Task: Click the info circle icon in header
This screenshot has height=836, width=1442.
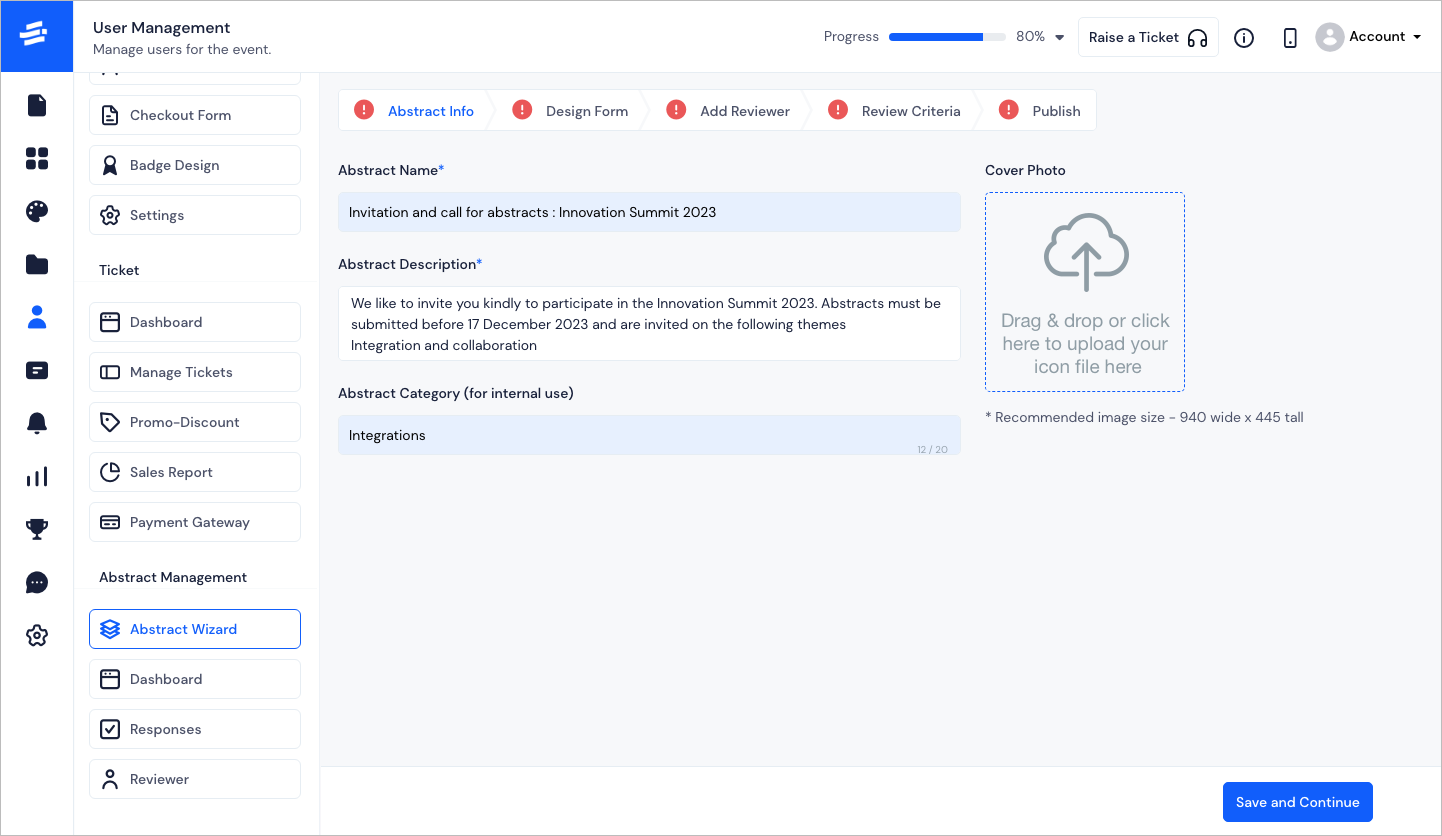Action: click(x=1244, y=38)
